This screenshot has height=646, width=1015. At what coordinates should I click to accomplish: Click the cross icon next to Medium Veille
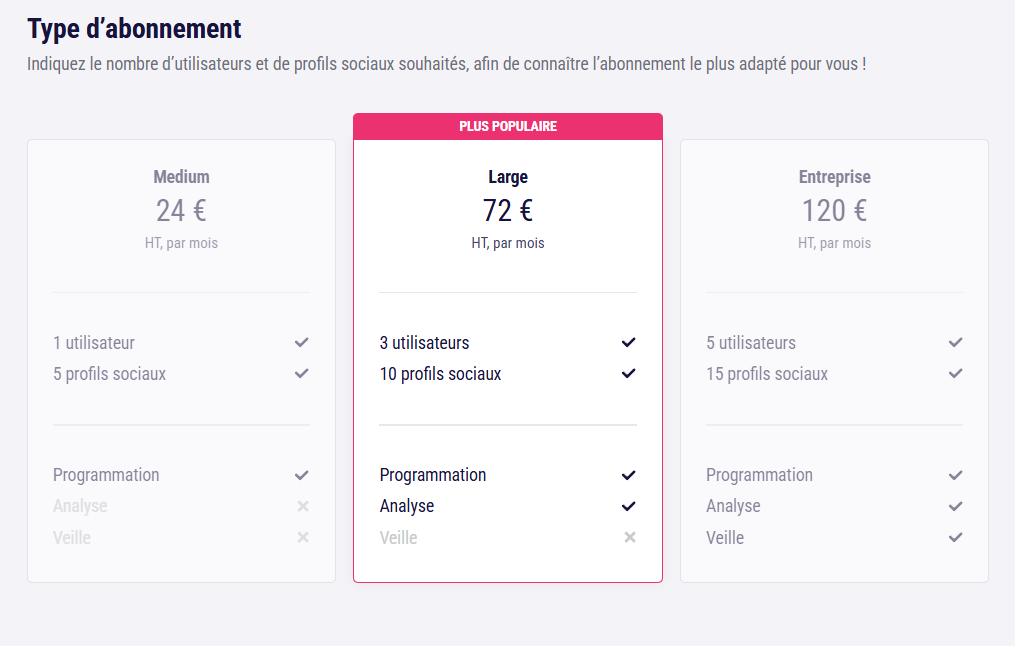303,537
